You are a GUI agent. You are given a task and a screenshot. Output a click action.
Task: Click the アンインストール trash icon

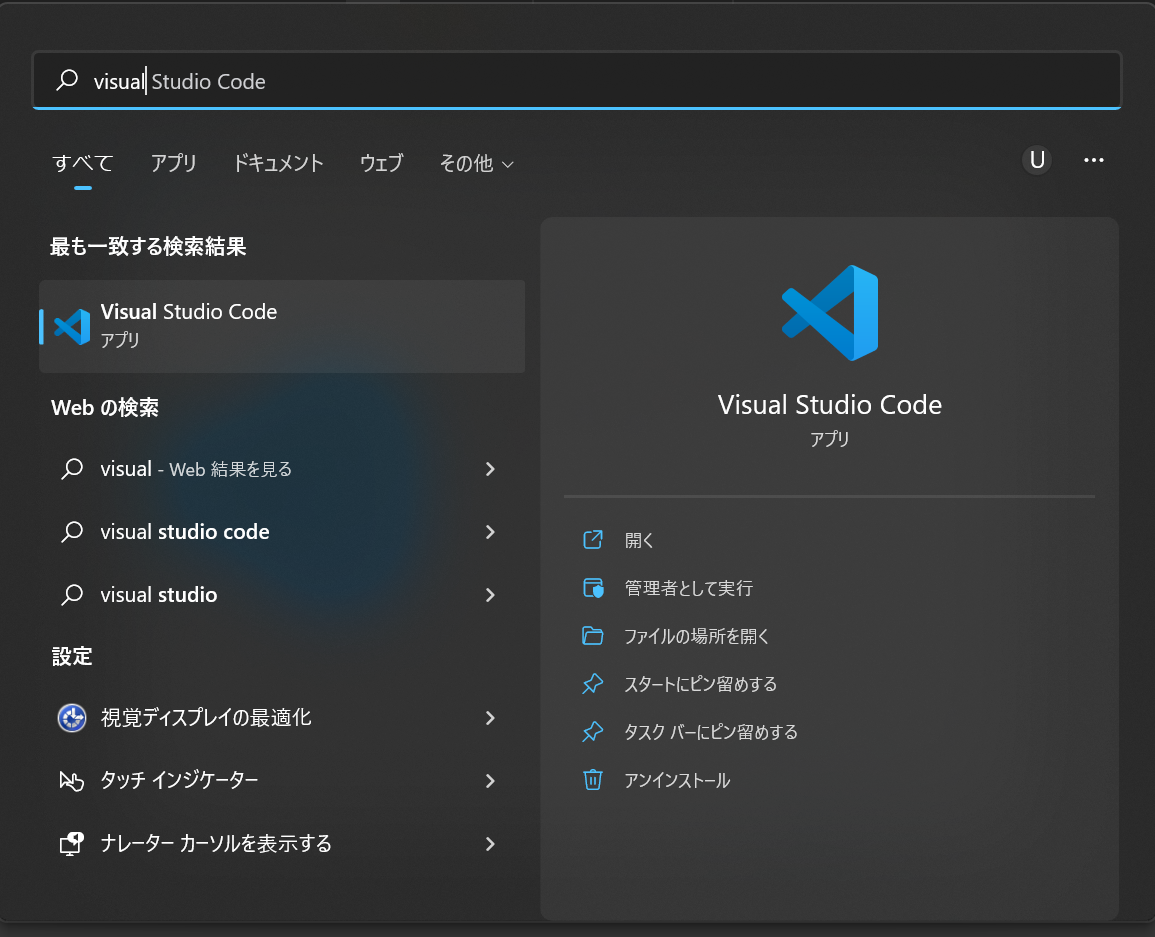pos(594,780)
